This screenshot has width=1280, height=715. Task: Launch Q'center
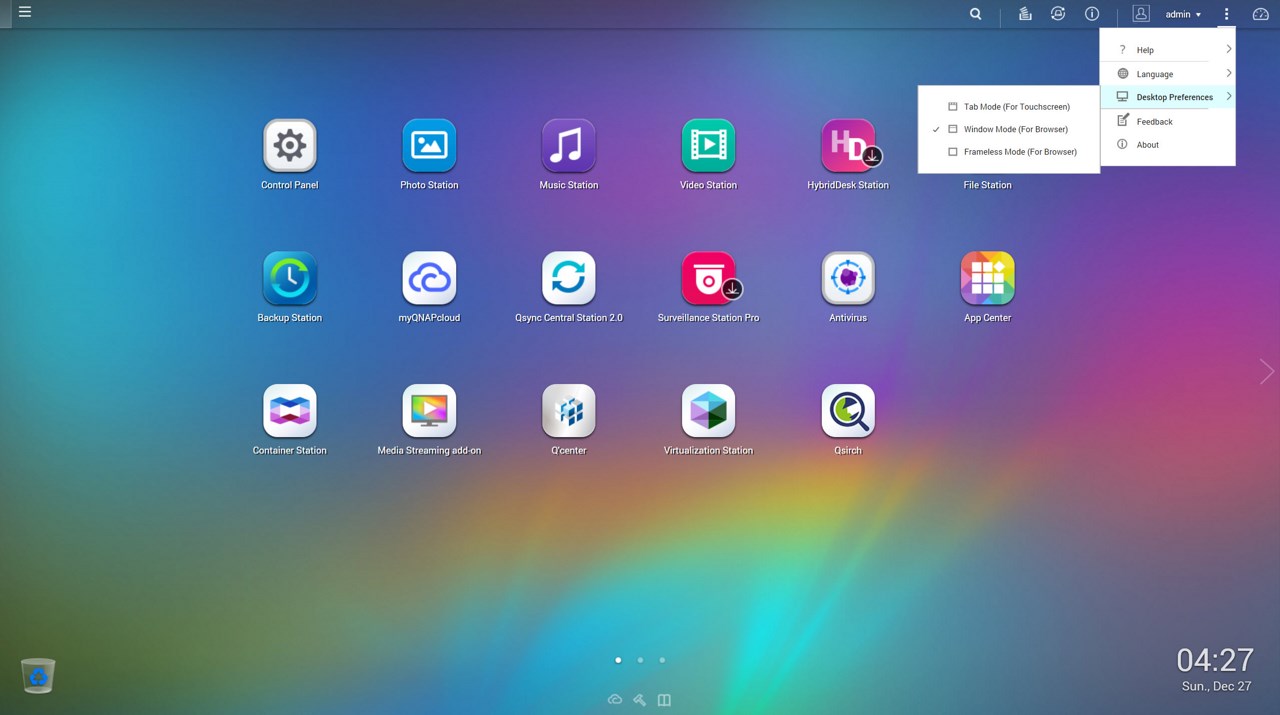tap(569, 411)
